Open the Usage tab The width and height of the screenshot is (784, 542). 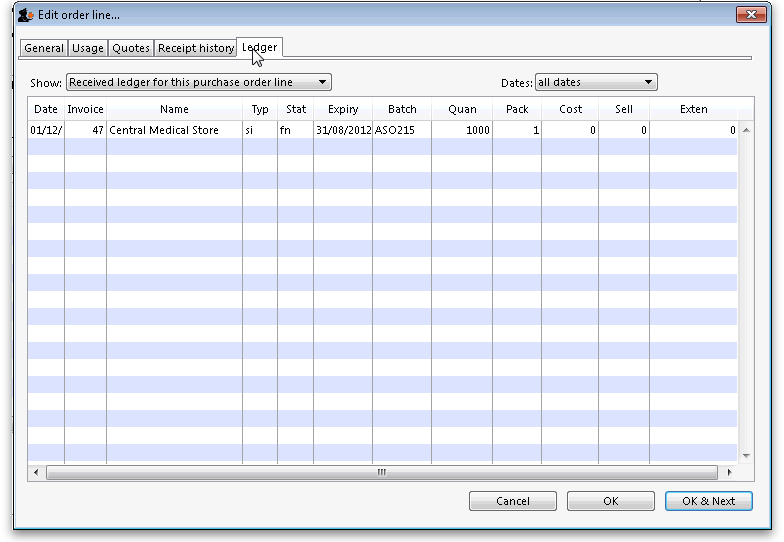coord(88,48)
